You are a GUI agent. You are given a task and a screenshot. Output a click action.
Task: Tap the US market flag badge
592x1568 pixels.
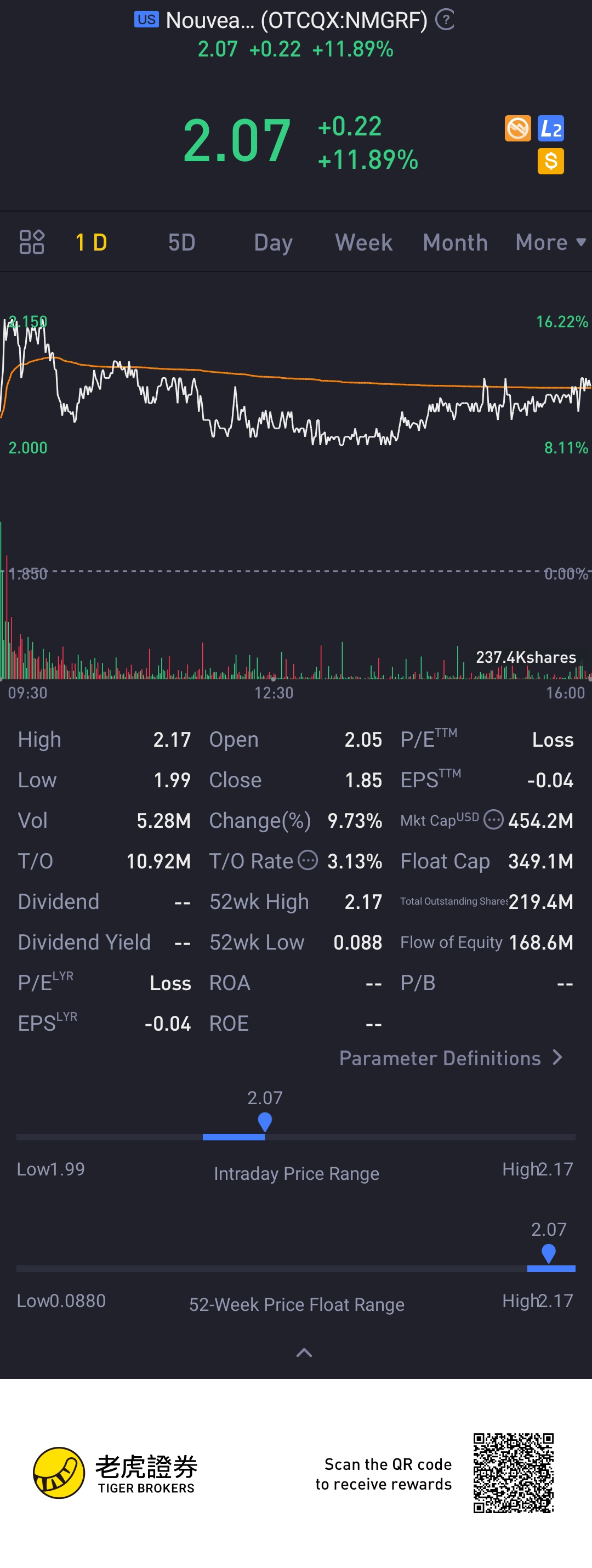click(146, 20)
